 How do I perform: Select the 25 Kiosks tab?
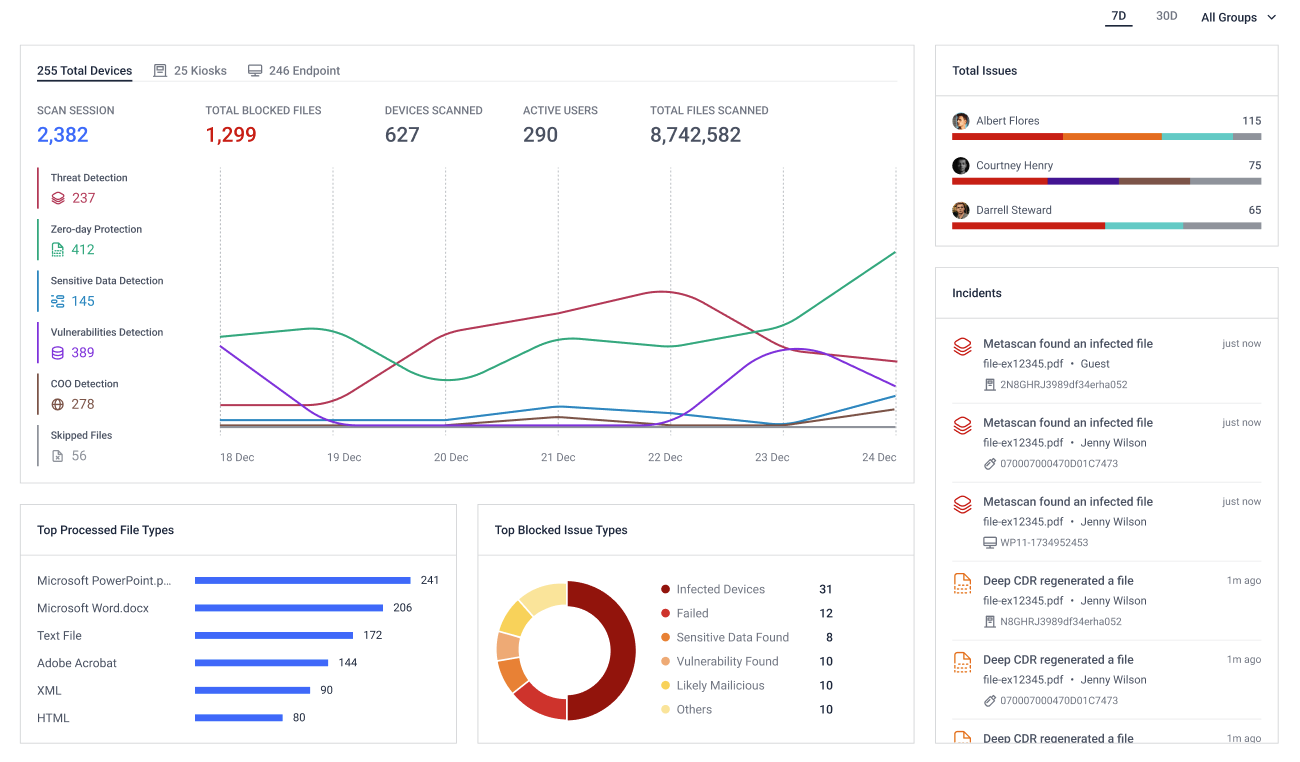(x=190, y=71)
